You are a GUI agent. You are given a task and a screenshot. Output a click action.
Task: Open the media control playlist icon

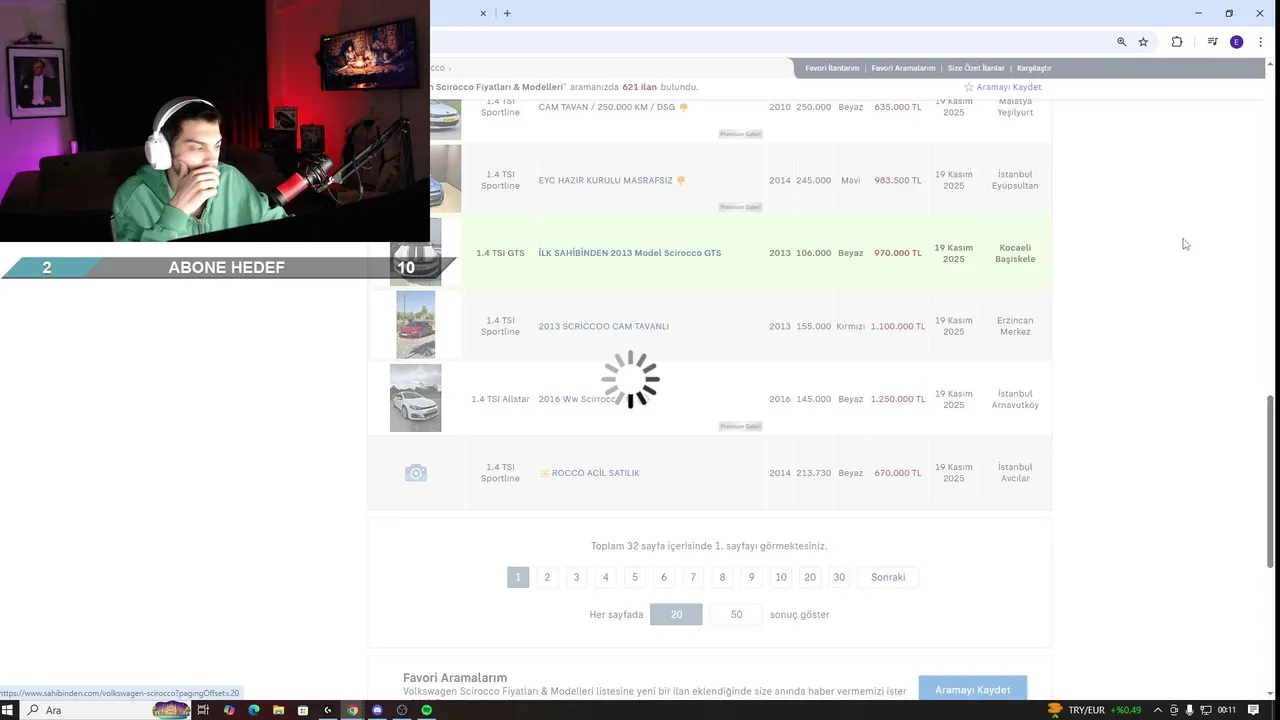(1212, 42)
